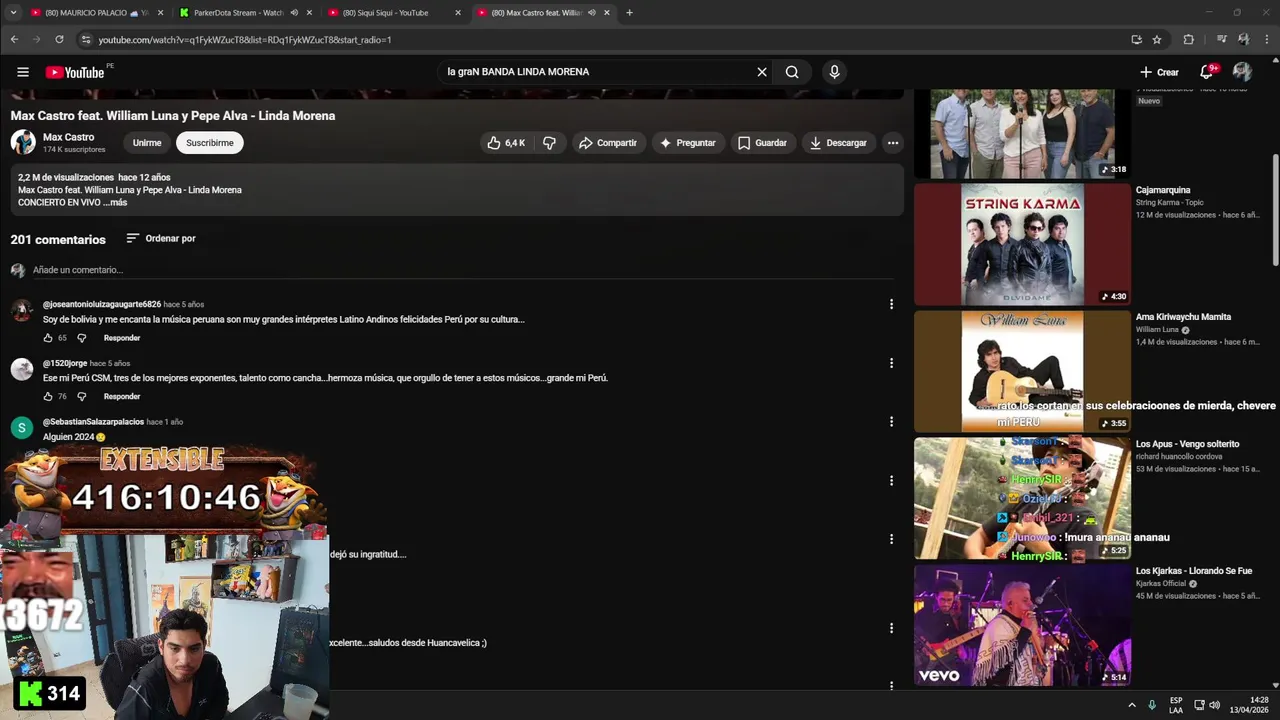The image size is (1280, 720).
Task: Expand the description with ...más
Action: pos(114,203)
